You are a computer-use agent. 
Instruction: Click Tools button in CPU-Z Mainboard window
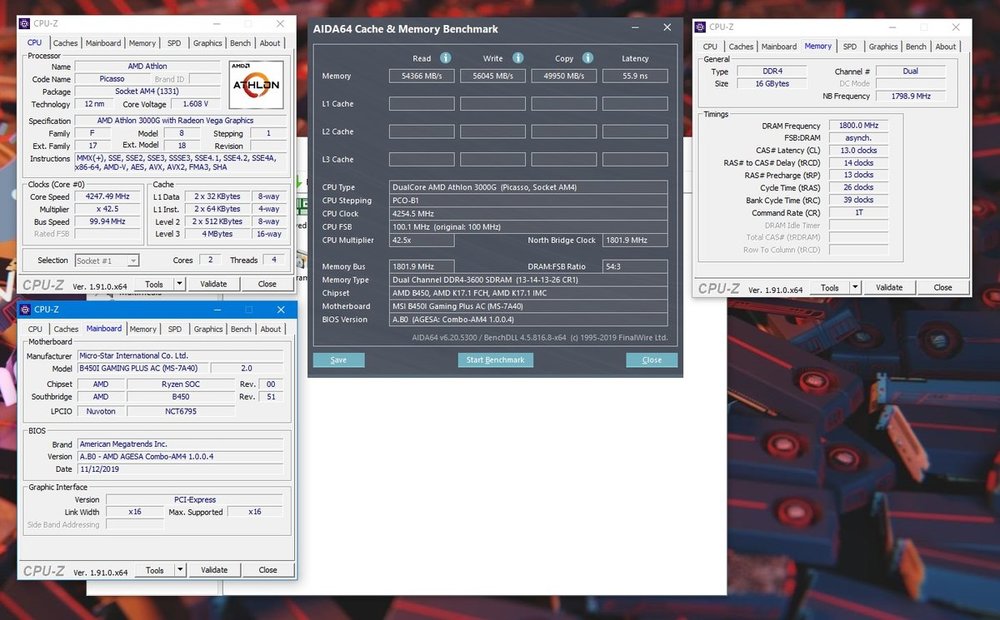tap(155, 570)
